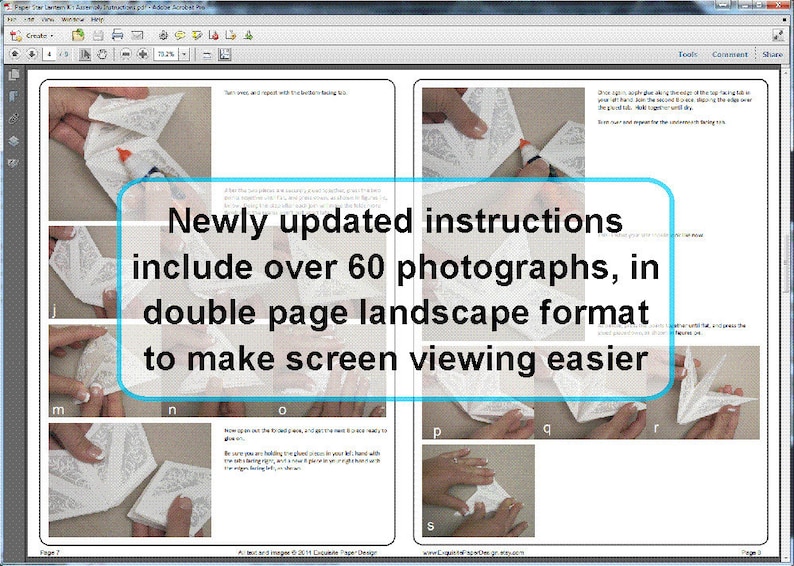Screen dimensions: 794x566
Task: Add a sticky note comment icon
Action: click(x=180, y=35)
